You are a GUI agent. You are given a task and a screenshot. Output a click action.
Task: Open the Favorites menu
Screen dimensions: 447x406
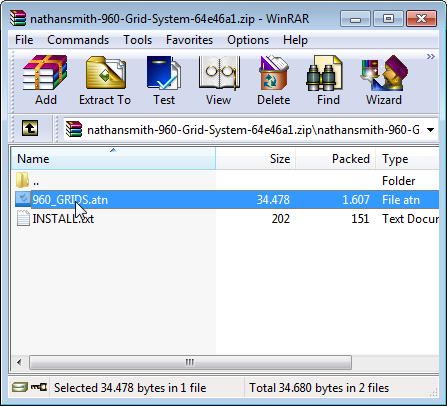(189, 40)
